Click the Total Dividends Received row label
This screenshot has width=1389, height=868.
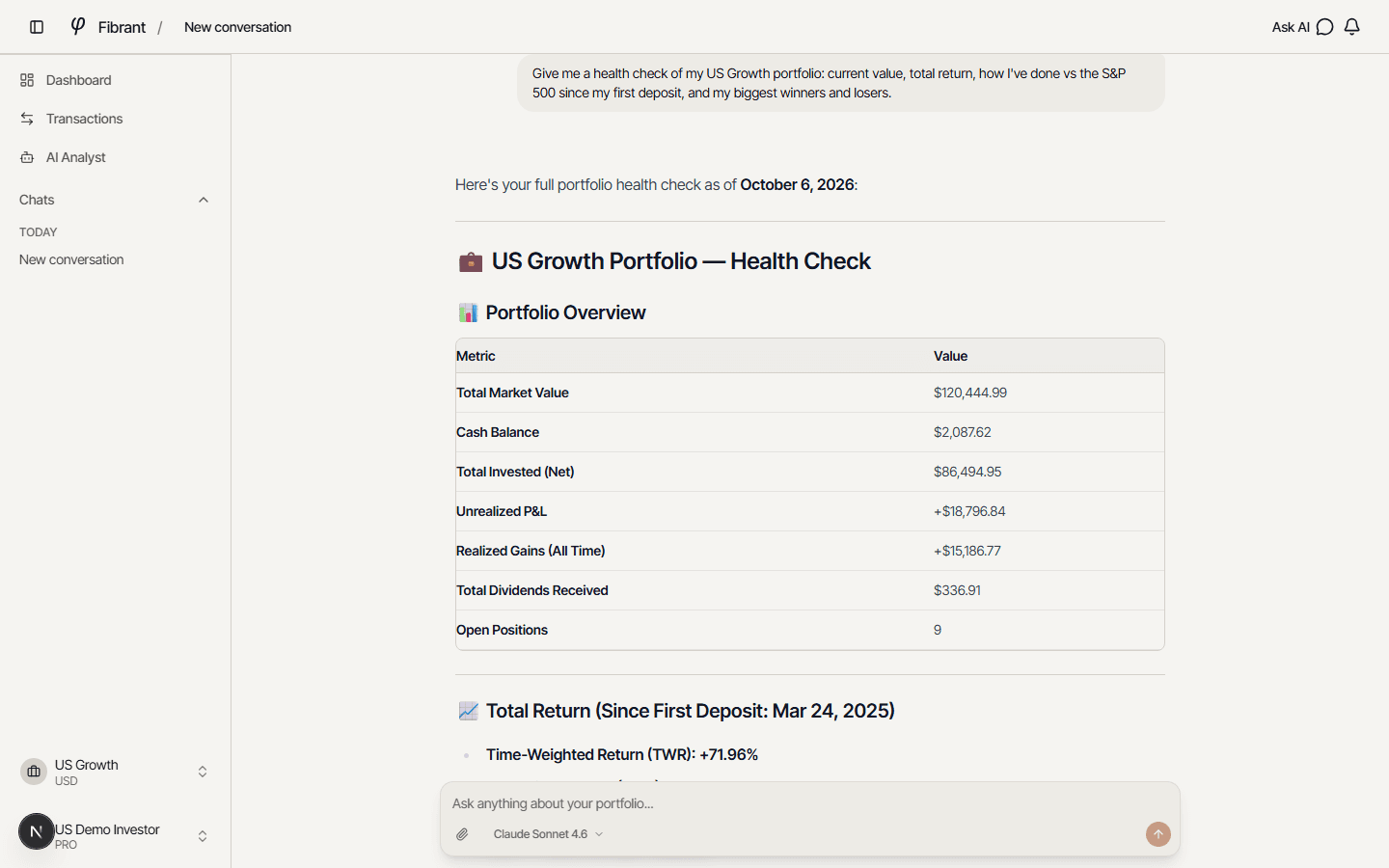(x=532, y=590)
